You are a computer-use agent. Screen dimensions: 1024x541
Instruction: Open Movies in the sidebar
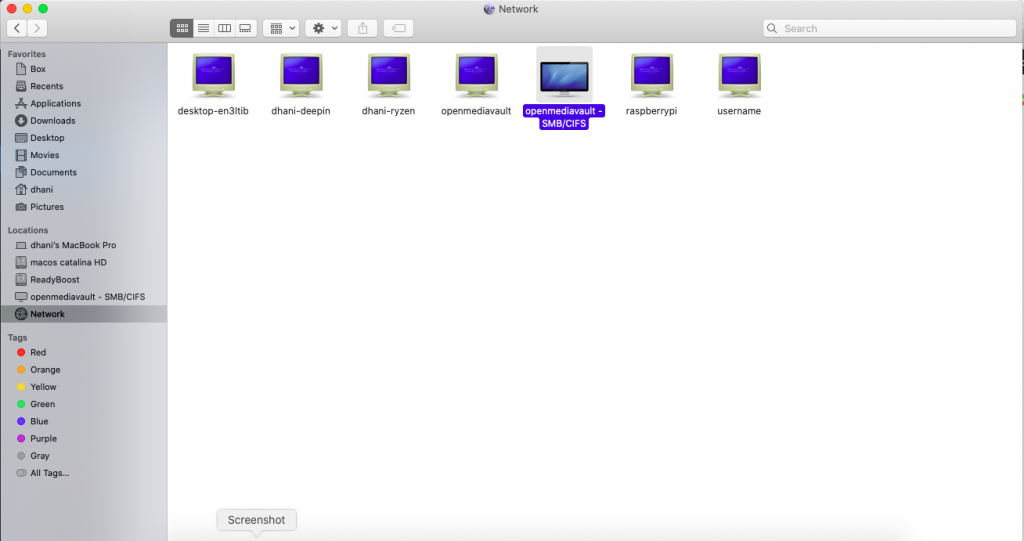84,155
